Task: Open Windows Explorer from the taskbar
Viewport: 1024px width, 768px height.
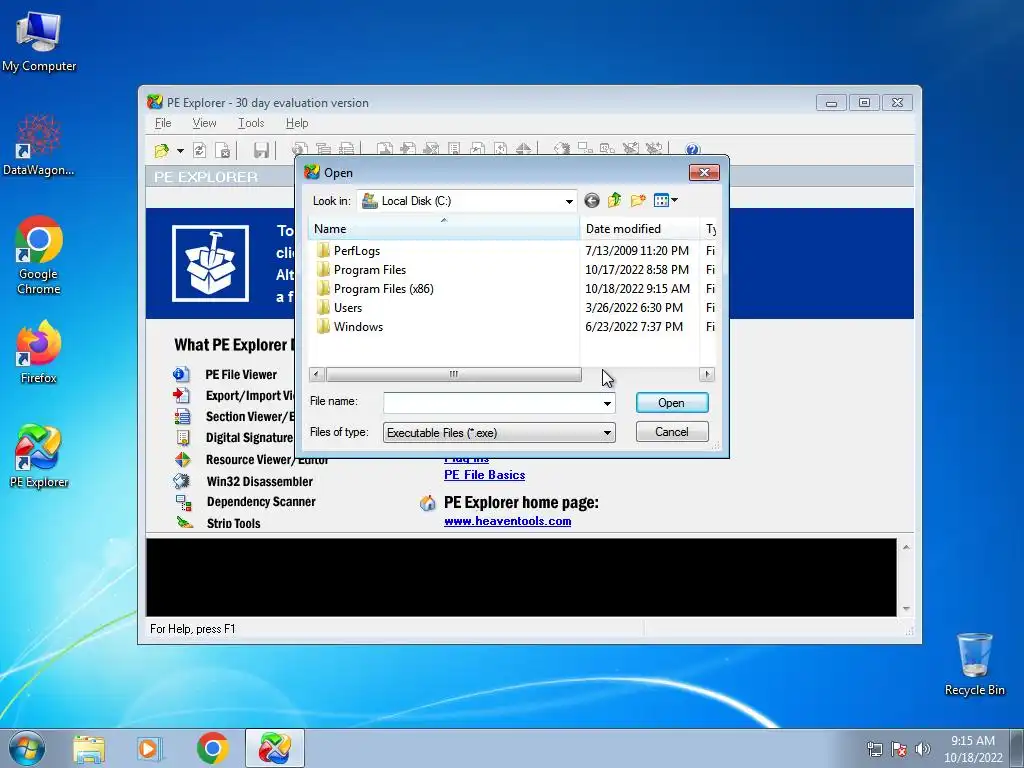Action: (89, 749)
